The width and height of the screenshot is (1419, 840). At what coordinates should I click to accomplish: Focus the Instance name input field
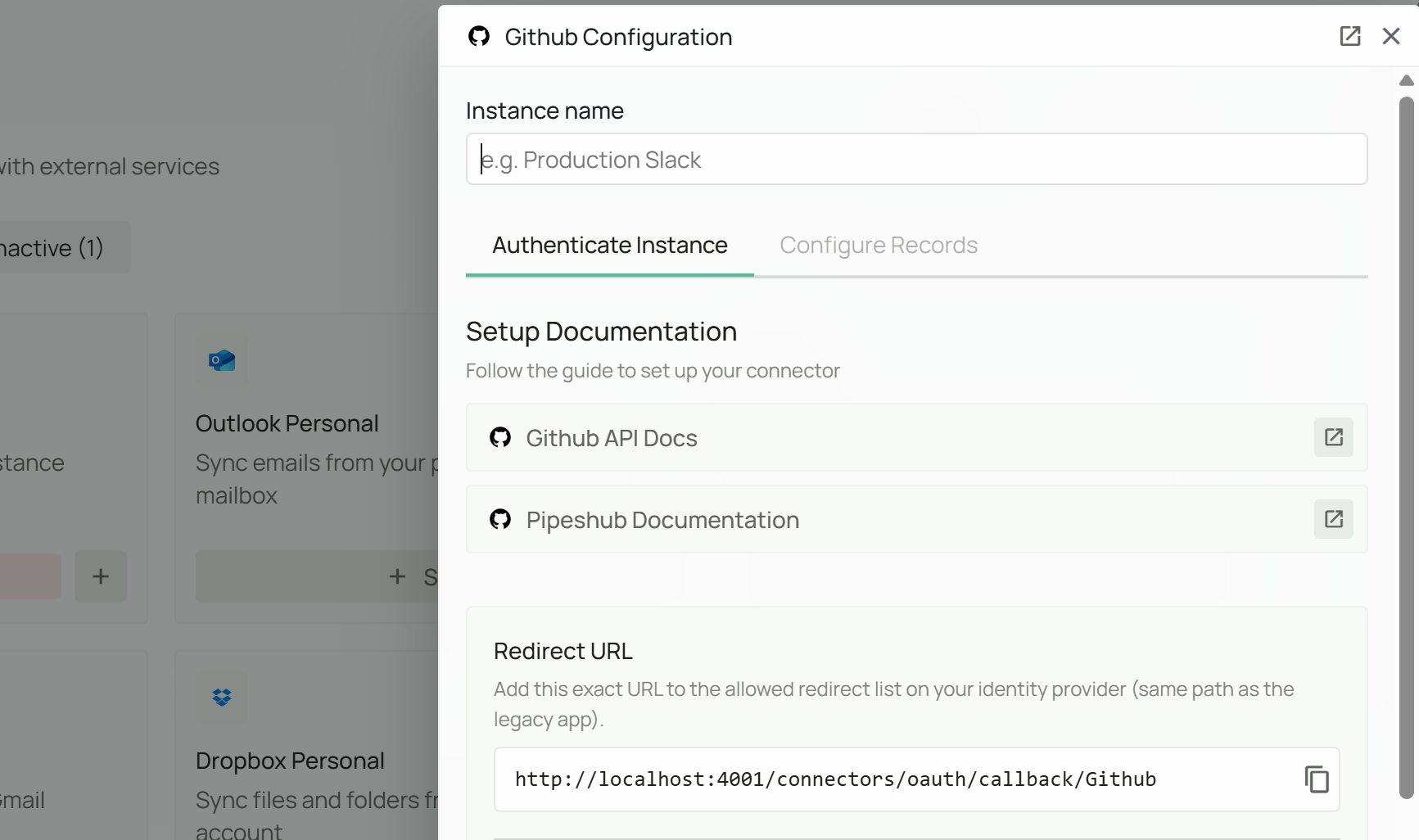[x=916, y=159]
